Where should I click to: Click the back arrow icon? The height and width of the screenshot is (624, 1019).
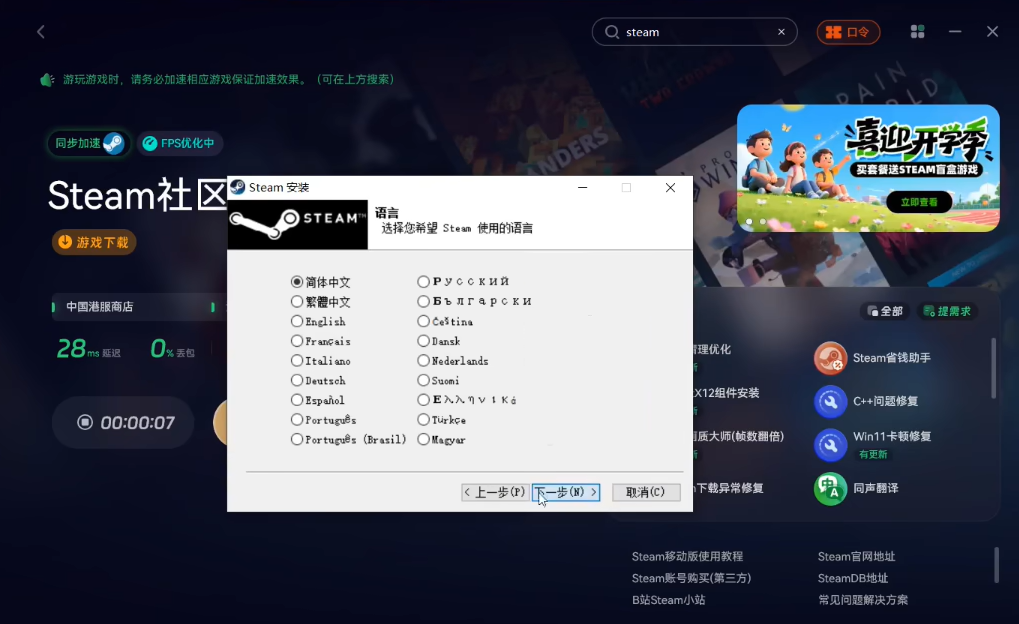[41, 32]
